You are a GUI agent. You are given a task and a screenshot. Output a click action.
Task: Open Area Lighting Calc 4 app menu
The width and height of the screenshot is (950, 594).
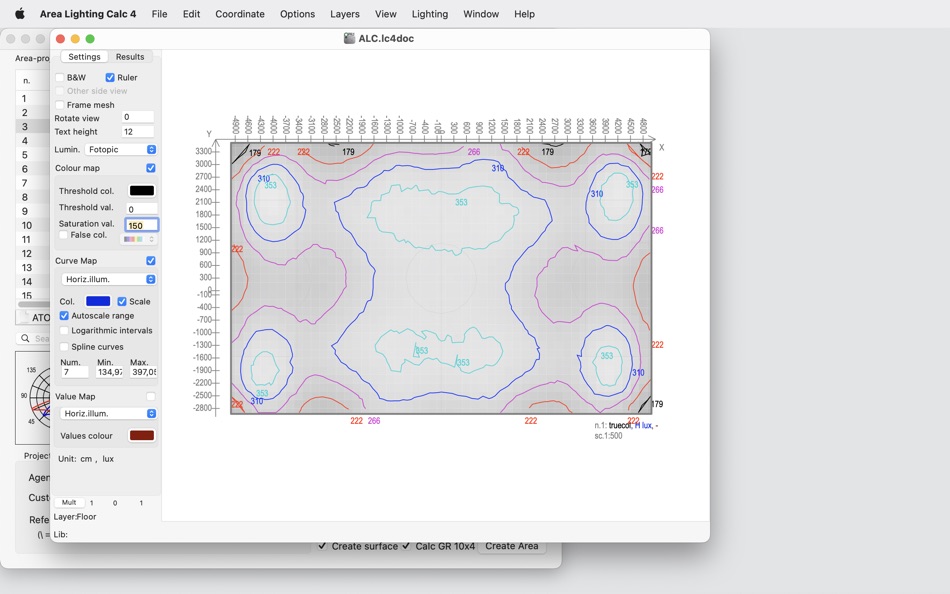point(88,14)
